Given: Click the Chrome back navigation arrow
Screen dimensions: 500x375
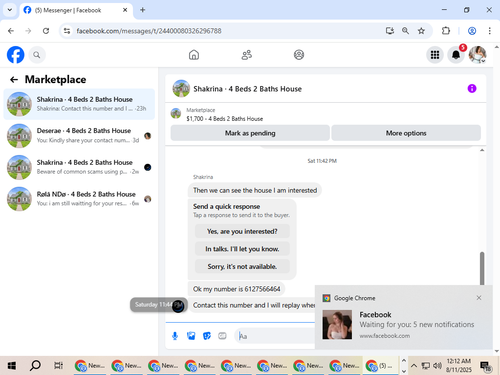Looking at the screenshot, I should coord(11,31).
